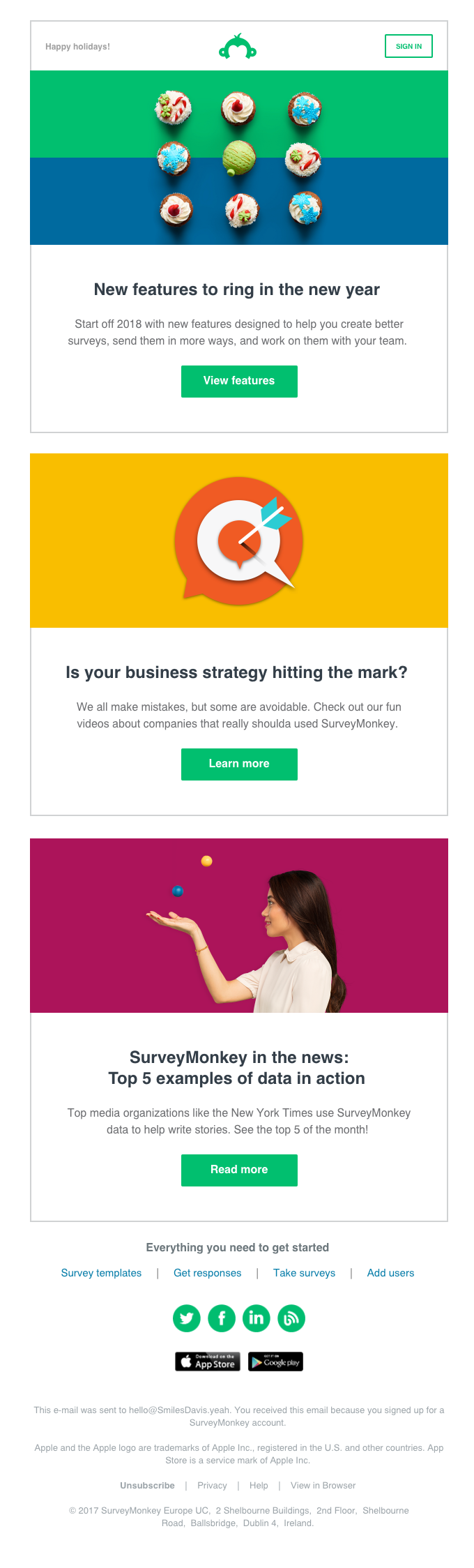Click the Unsubscribe link

[x=147, y=1486]
